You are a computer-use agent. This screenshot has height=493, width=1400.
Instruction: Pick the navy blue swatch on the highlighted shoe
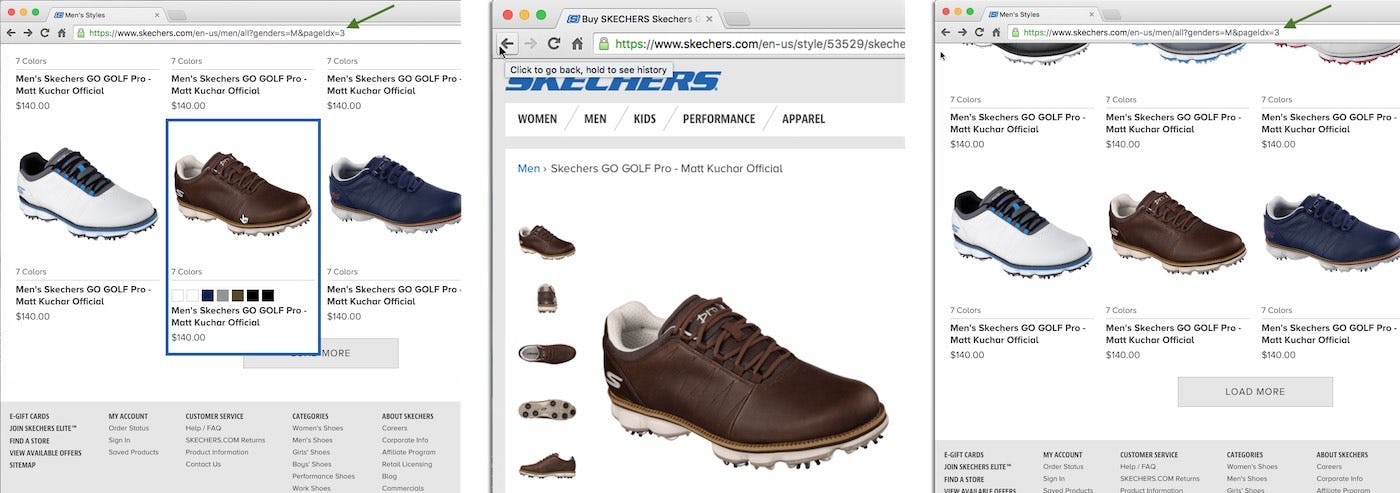207,295
